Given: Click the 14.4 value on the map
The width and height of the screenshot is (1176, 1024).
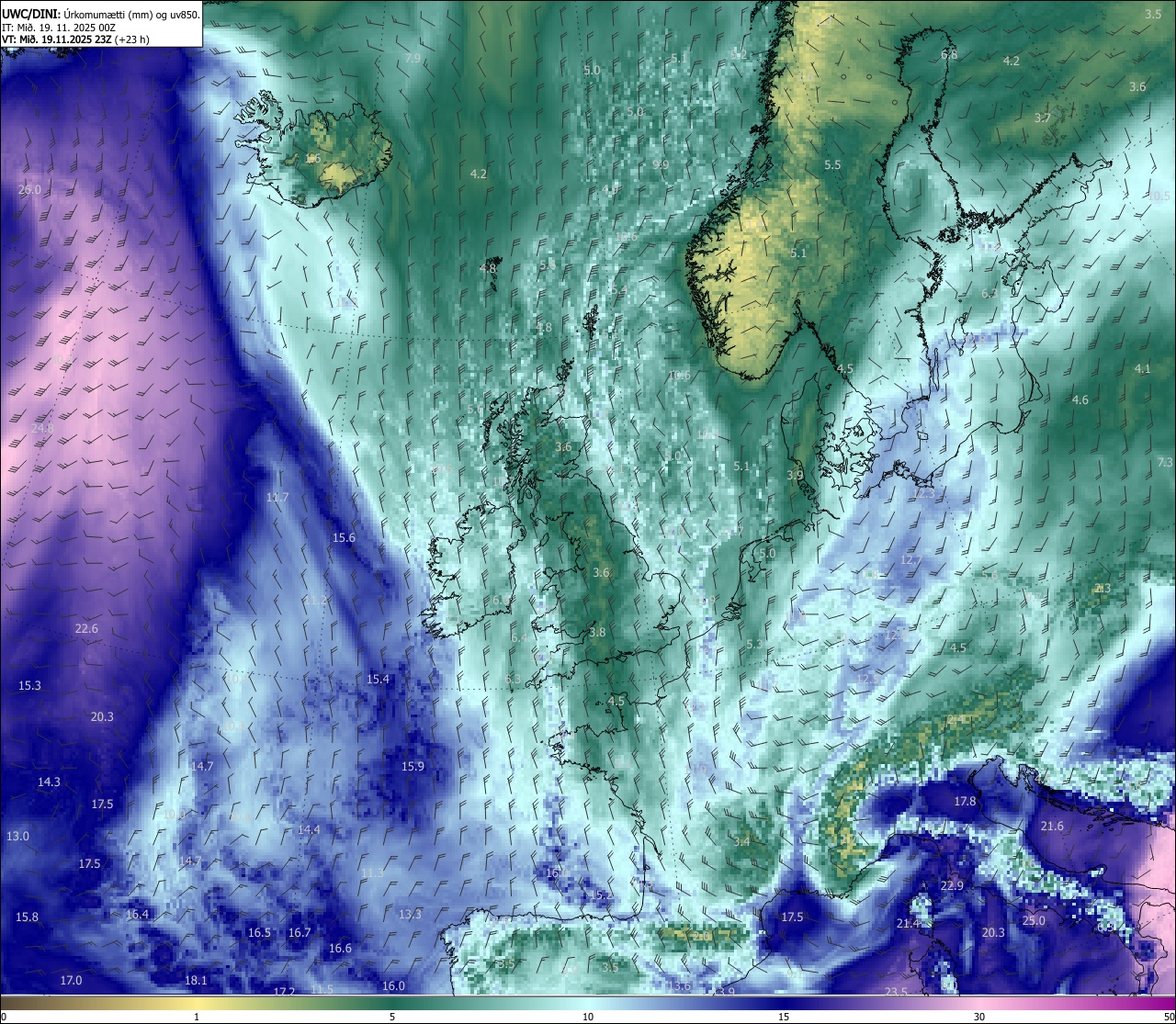Looking at the screenshot, I should point(309,829).
